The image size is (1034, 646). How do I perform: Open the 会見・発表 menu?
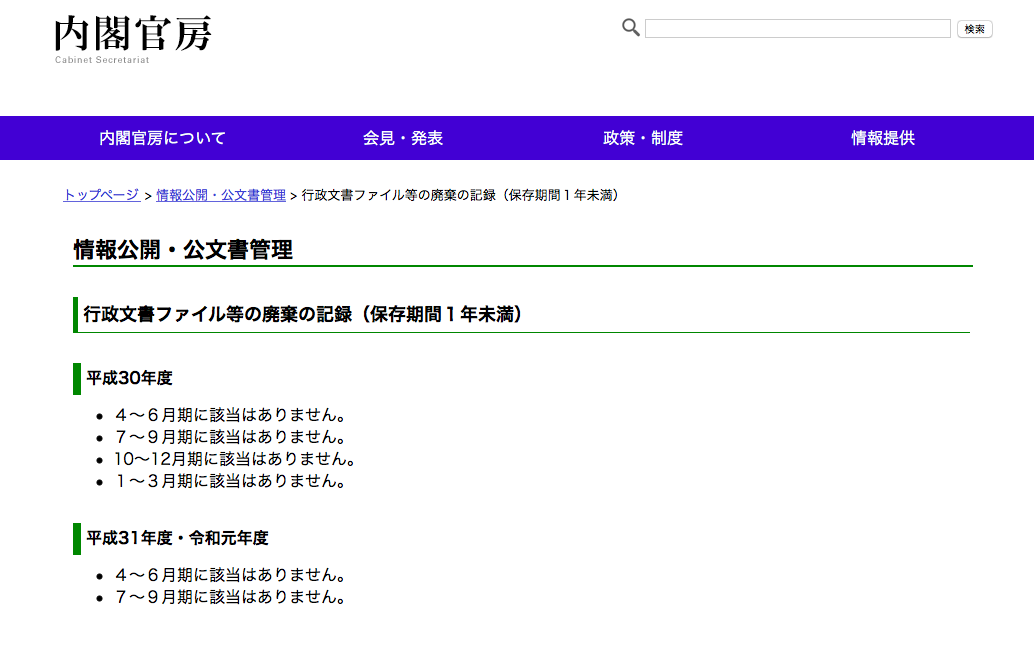click(402, 138)
